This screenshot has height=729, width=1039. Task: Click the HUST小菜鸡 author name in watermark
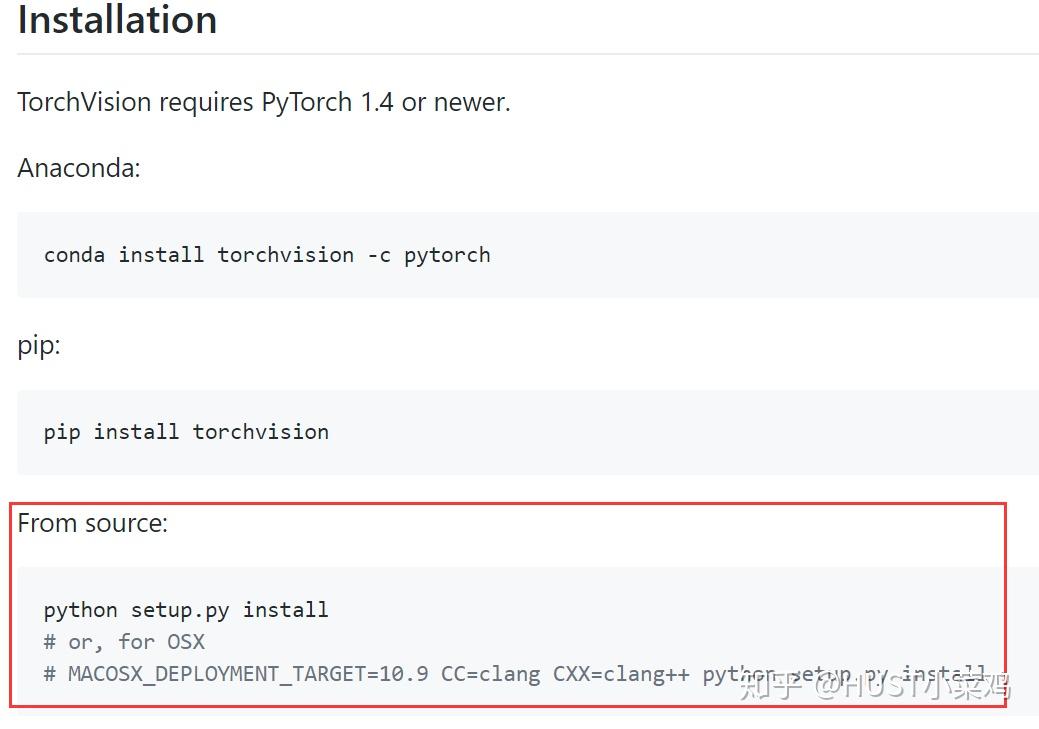click(927, 686)
